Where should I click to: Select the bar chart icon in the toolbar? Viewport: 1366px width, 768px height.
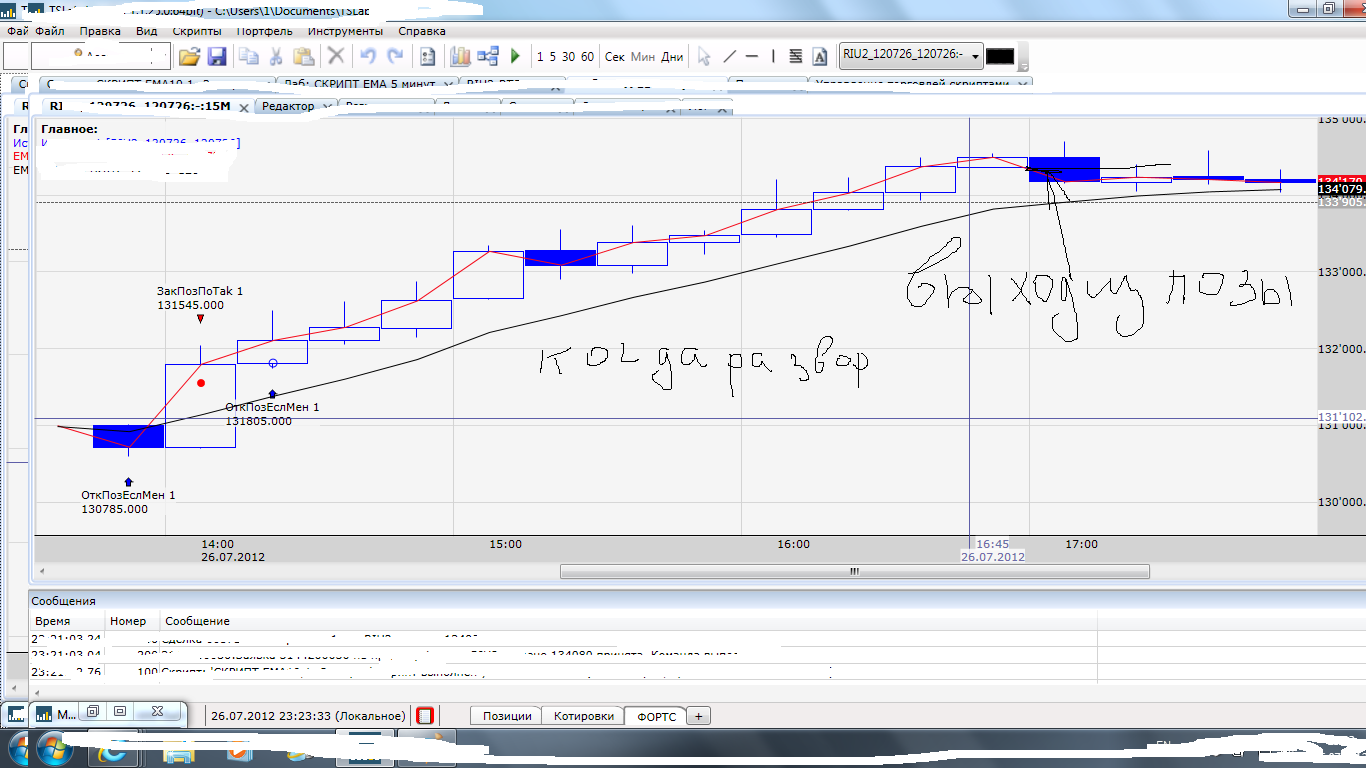[x=461, y=57]
